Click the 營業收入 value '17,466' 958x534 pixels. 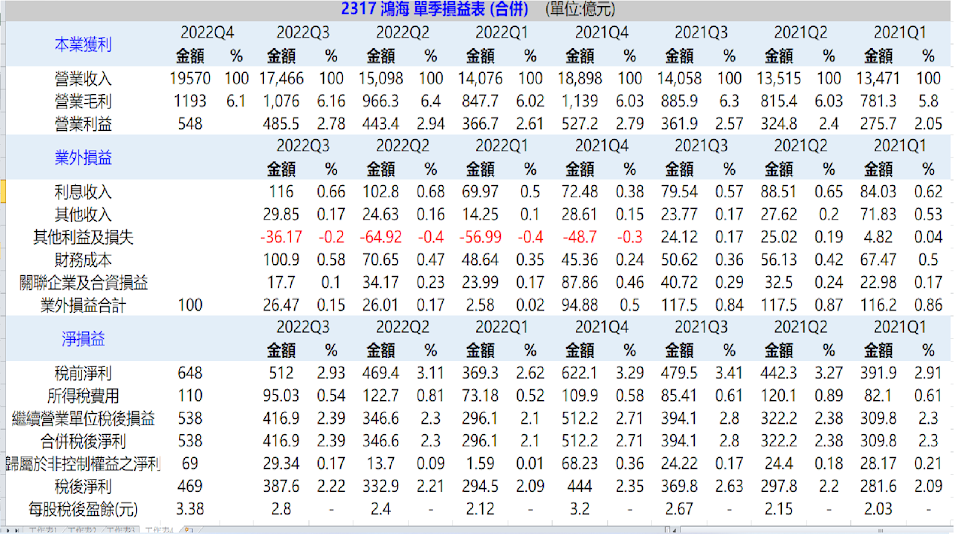pyautogui.click(x=281, y=79)
